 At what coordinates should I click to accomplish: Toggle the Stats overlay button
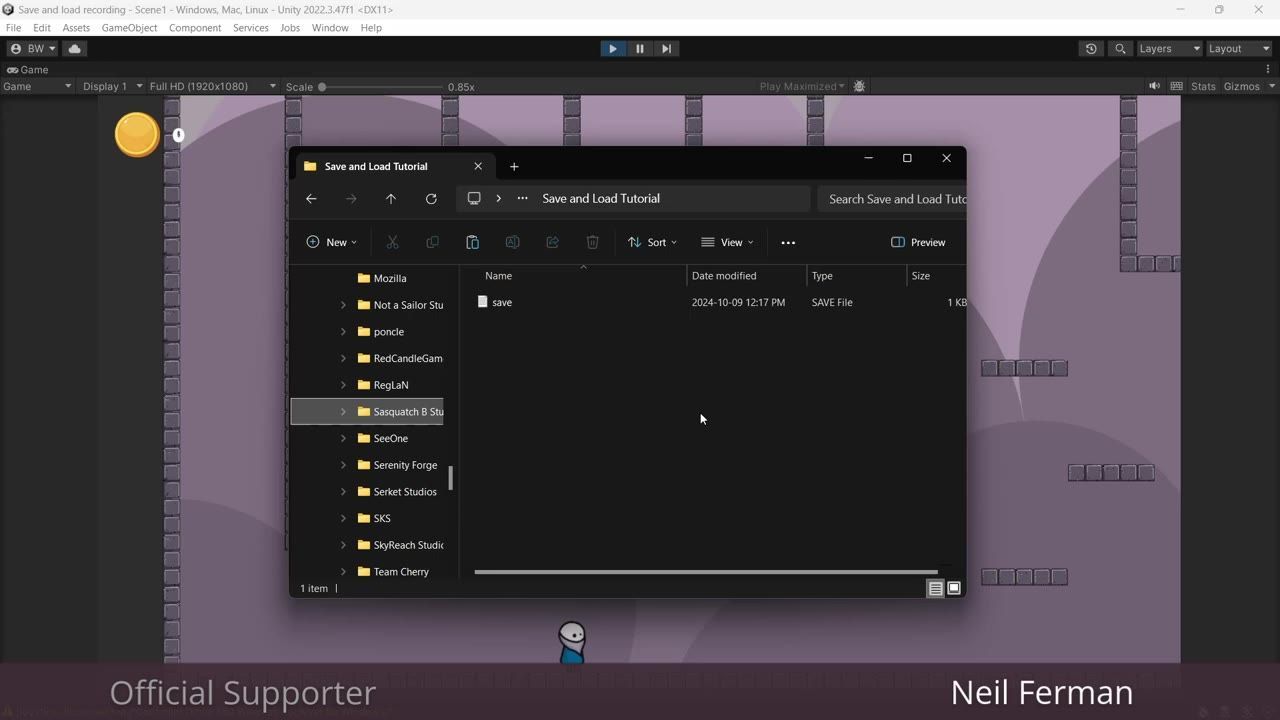(1203, 86)
